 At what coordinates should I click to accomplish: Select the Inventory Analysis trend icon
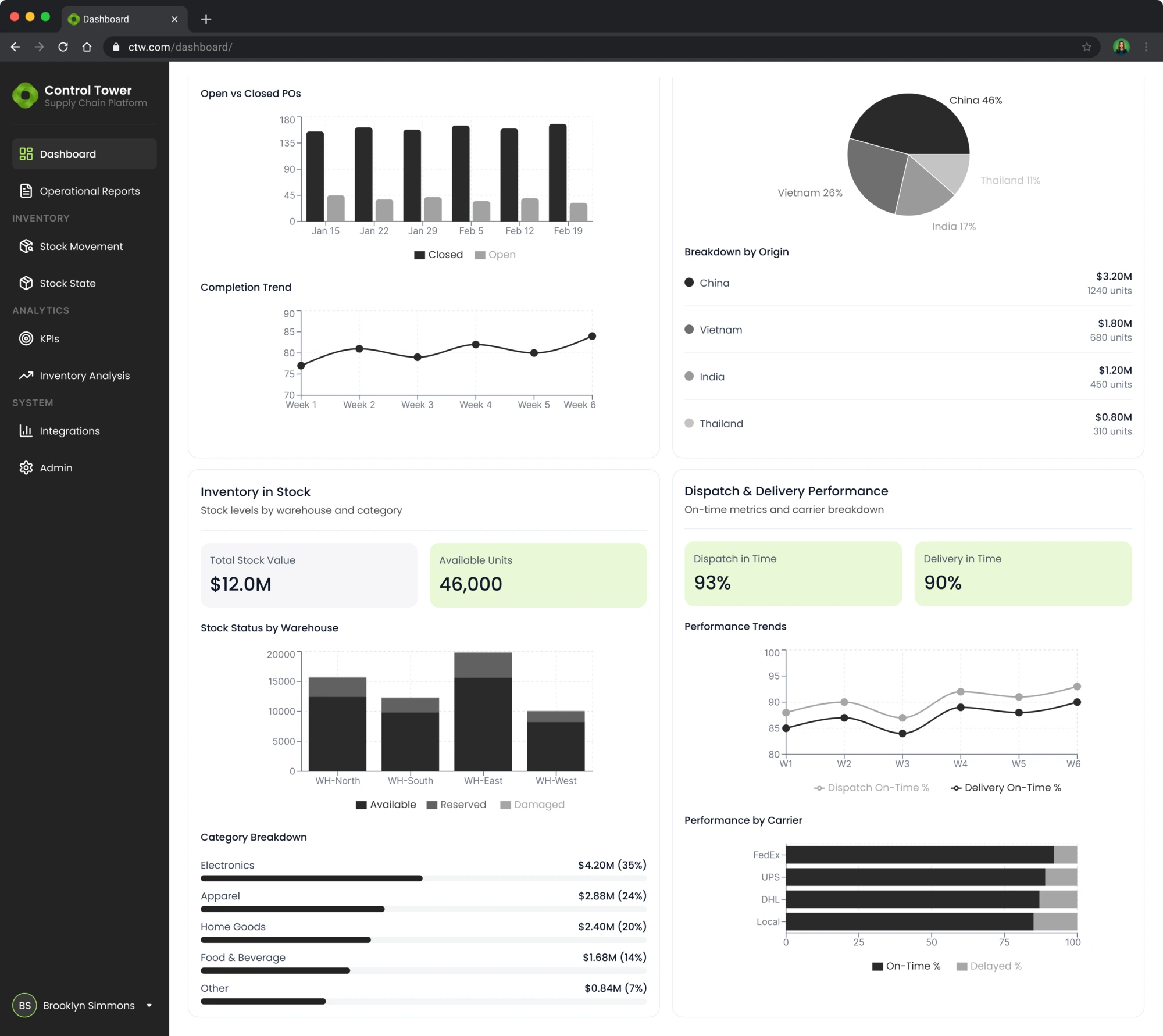[x=26, y=376]
